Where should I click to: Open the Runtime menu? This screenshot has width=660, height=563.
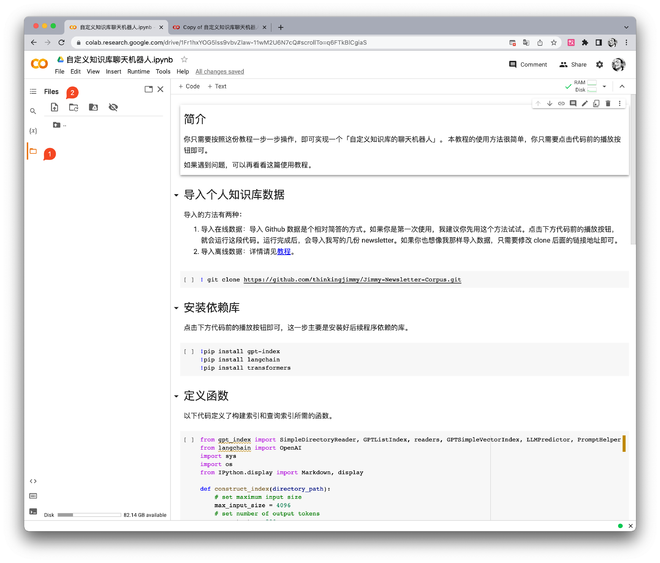click(138, 72)
